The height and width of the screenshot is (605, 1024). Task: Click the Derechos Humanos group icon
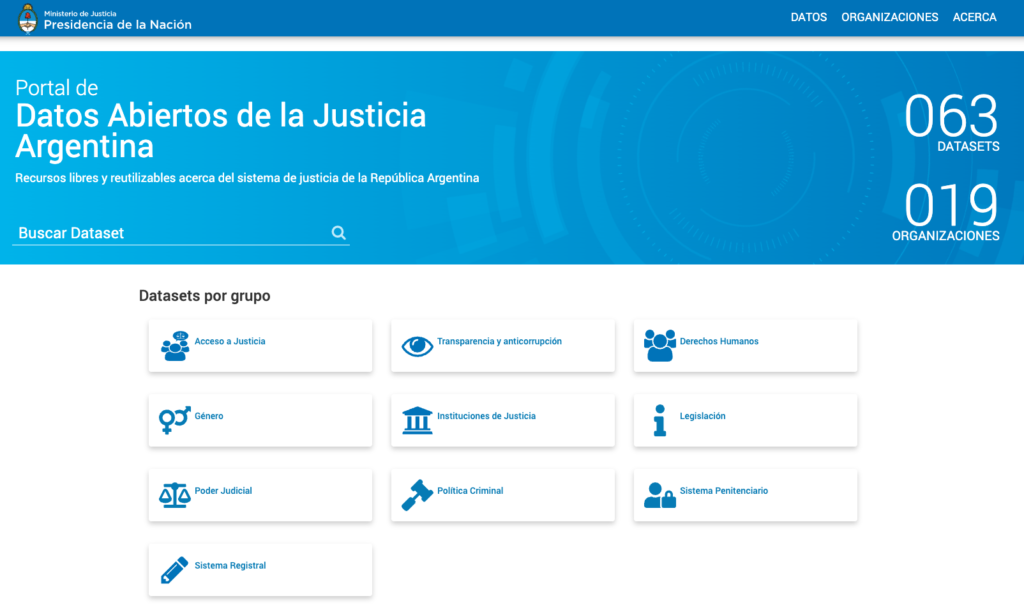[x=660, y=346]
